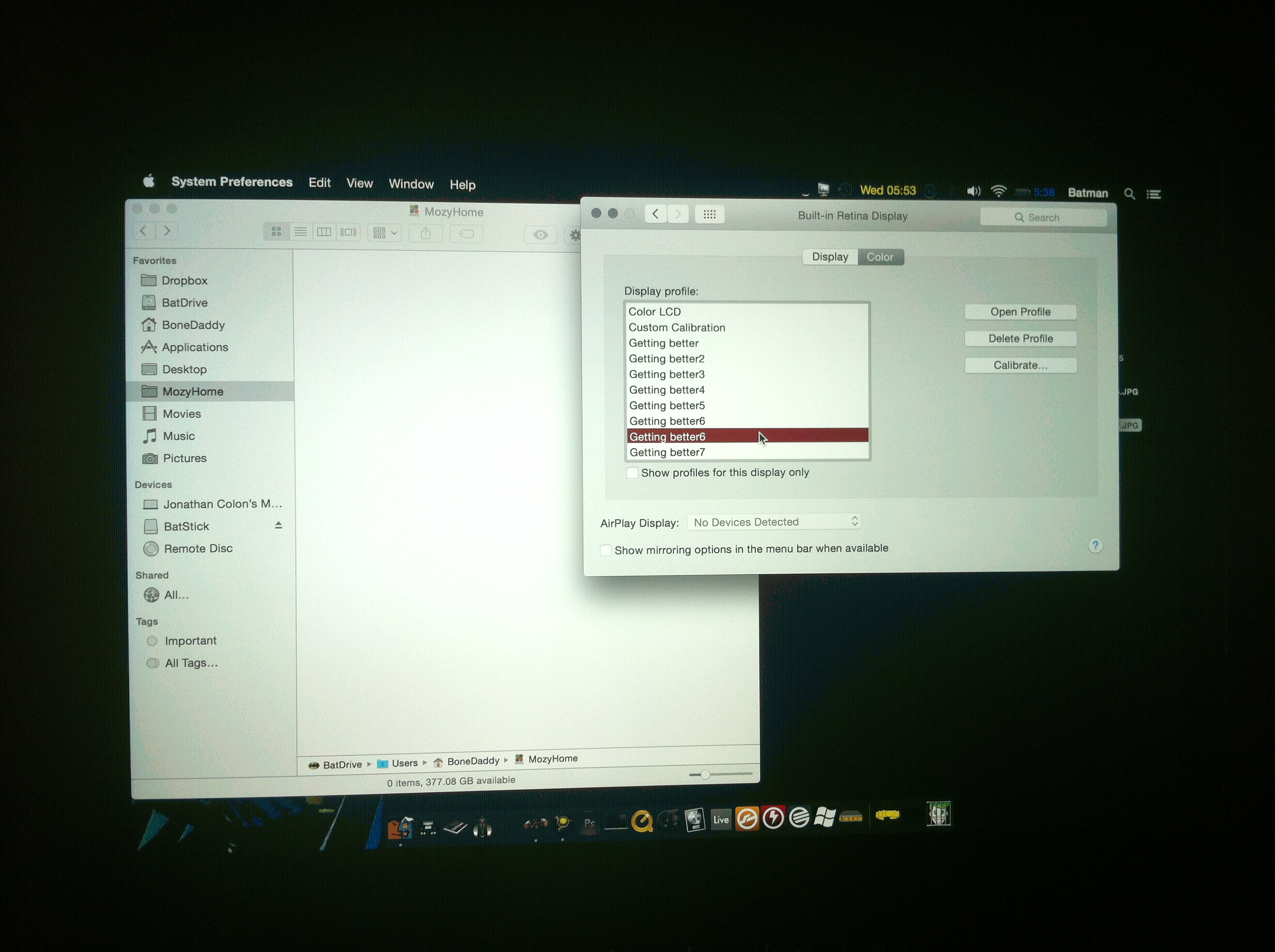Switch Finder to column view icon

[x=324, y=232]
